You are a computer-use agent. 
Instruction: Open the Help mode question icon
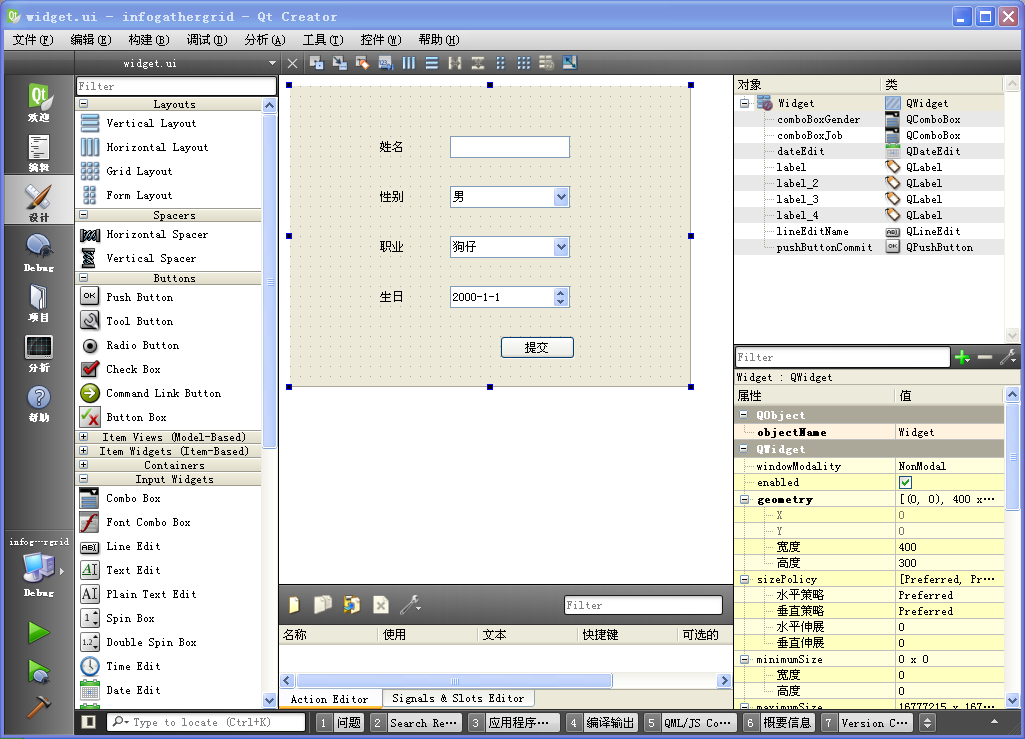coord(39,403)
